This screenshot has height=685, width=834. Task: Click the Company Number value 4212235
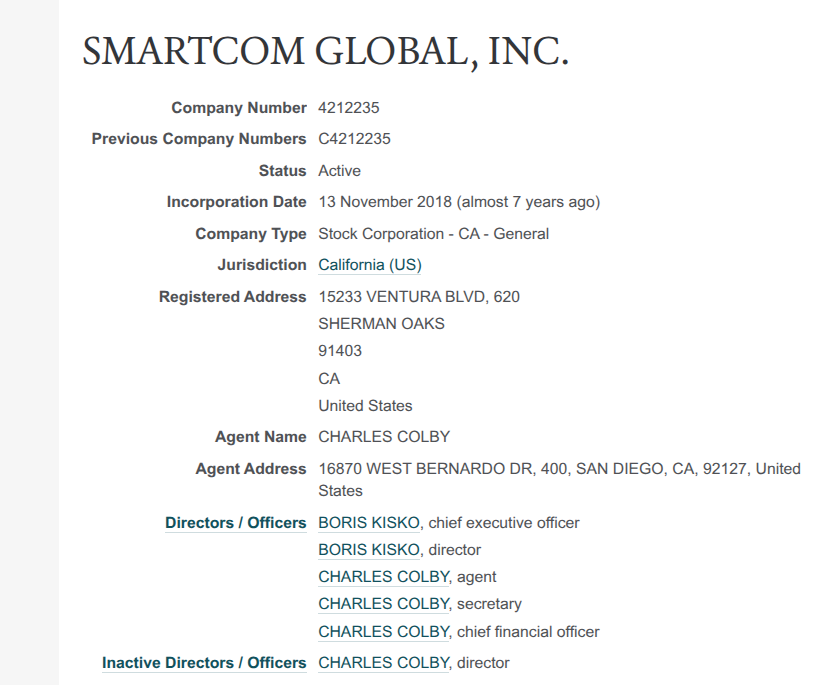(349, 108)
